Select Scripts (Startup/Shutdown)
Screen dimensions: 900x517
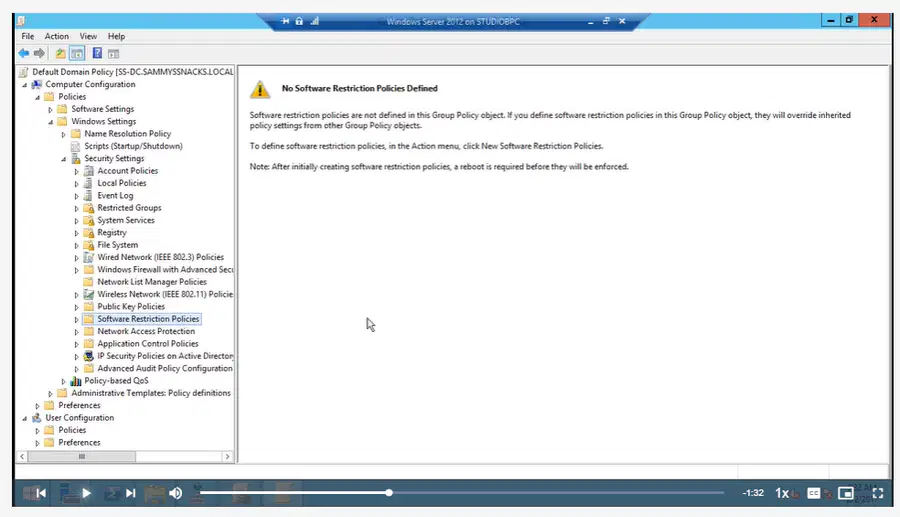pos(133,146)
